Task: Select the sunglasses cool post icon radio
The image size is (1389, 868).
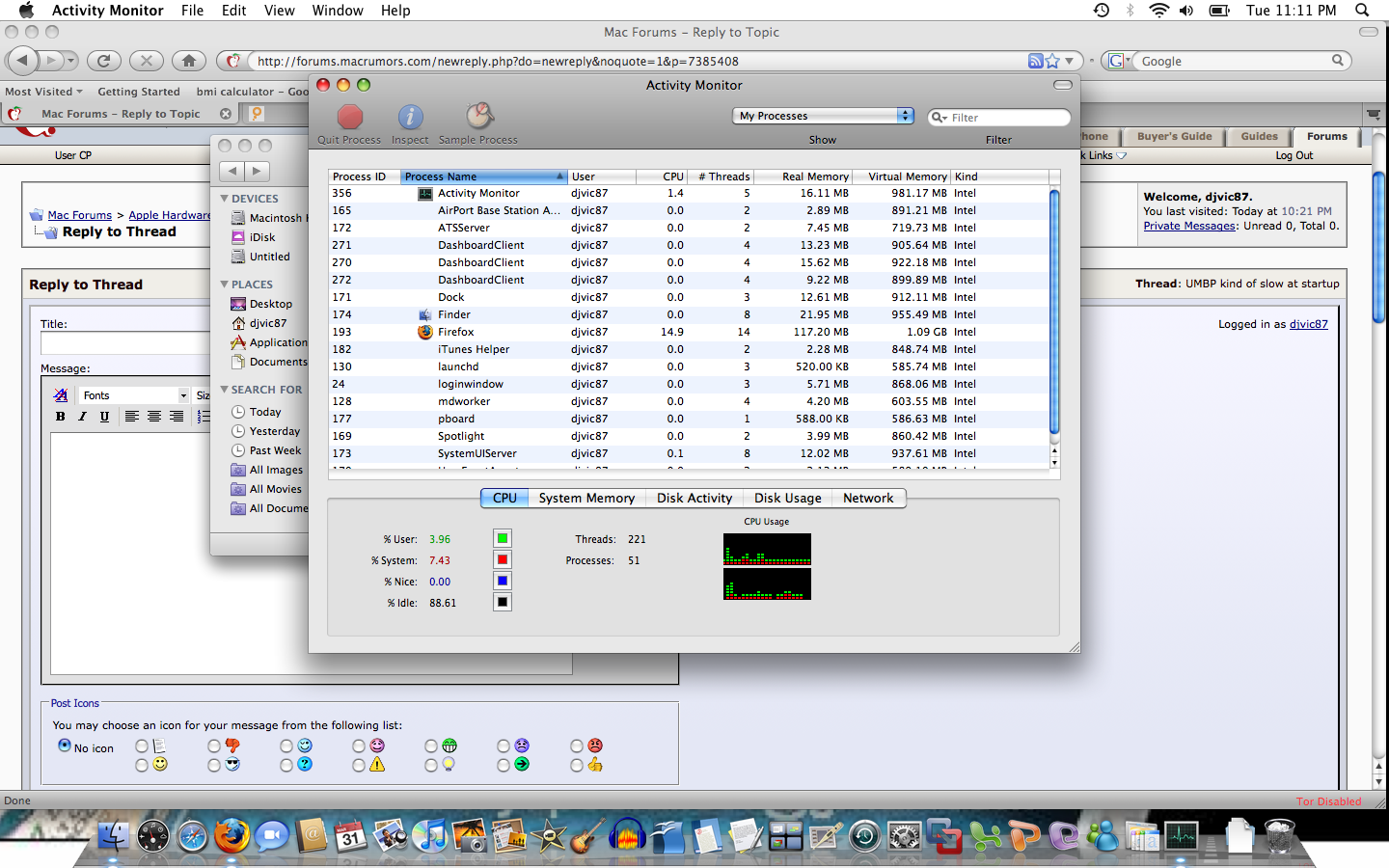Action: pyautogui.click(x=214, y=765)
